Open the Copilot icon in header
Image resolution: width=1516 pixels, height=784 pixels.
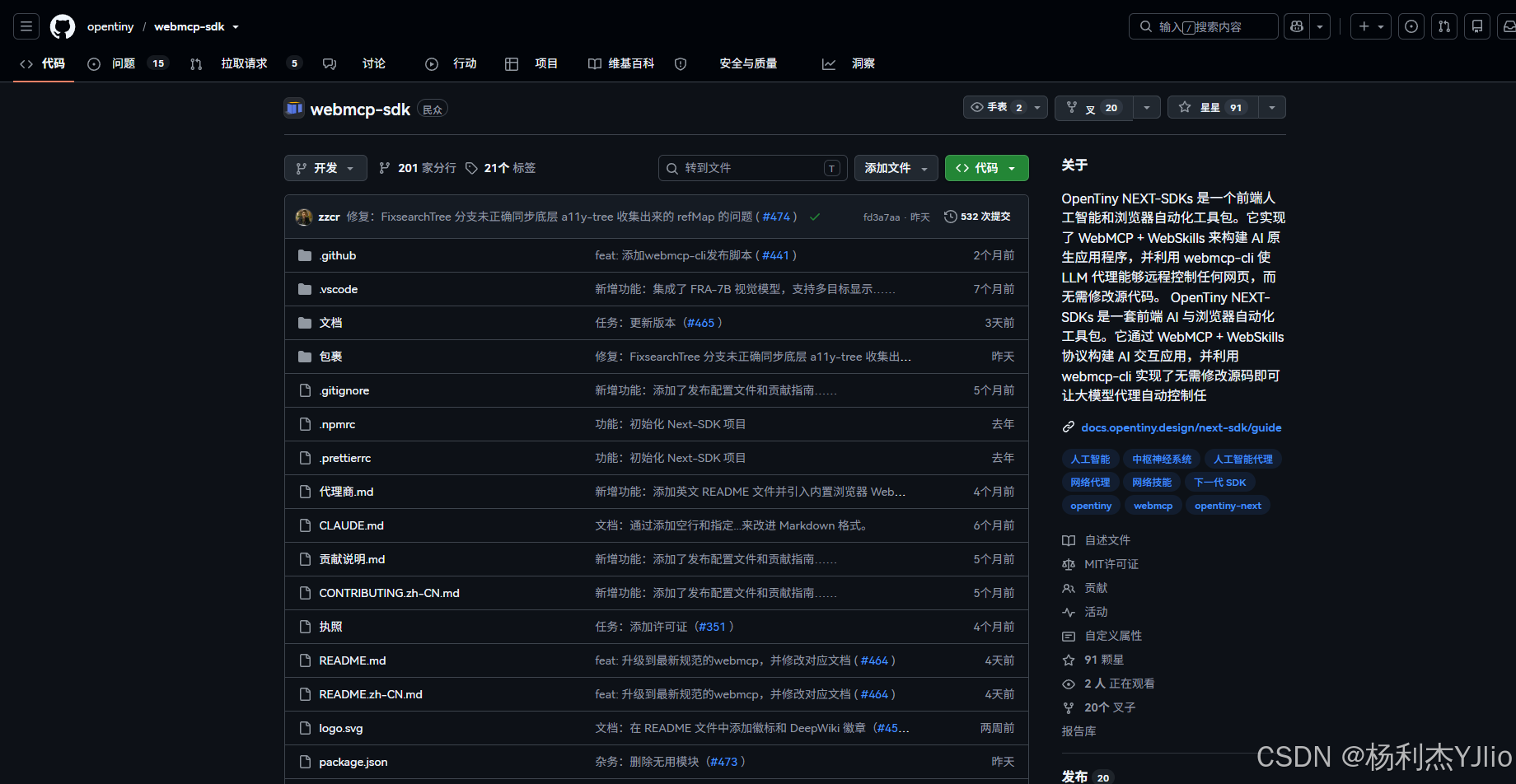[x=1297, y=26]
